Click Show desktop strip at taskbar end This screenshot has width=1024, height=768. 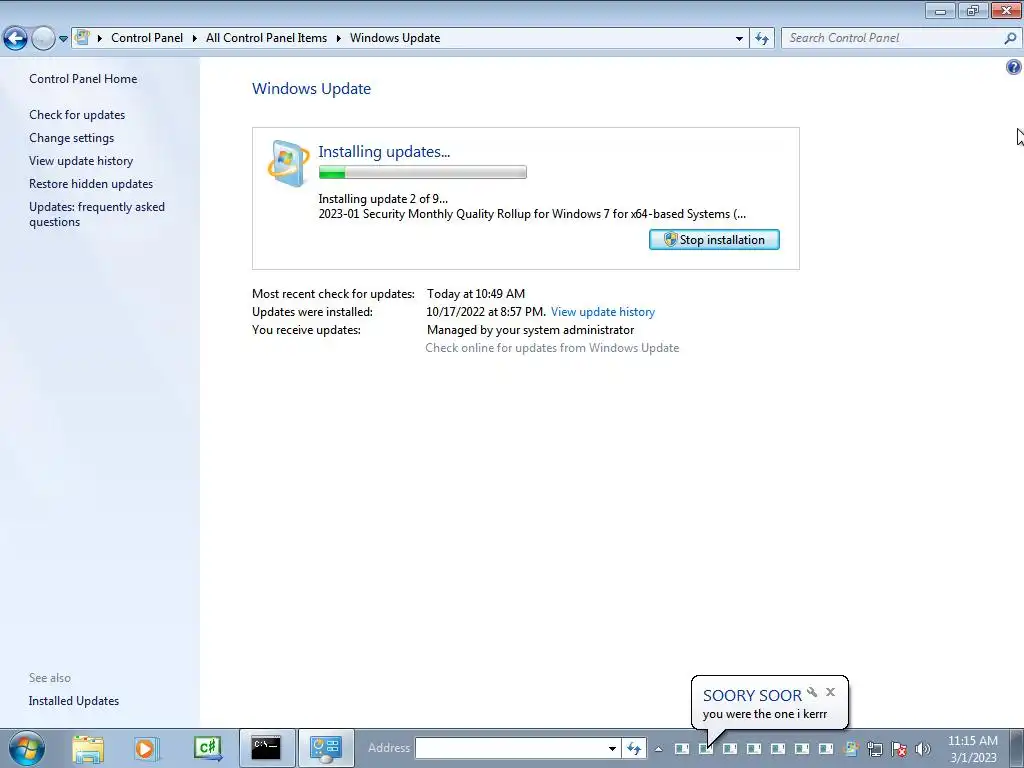click(1017, 748)
